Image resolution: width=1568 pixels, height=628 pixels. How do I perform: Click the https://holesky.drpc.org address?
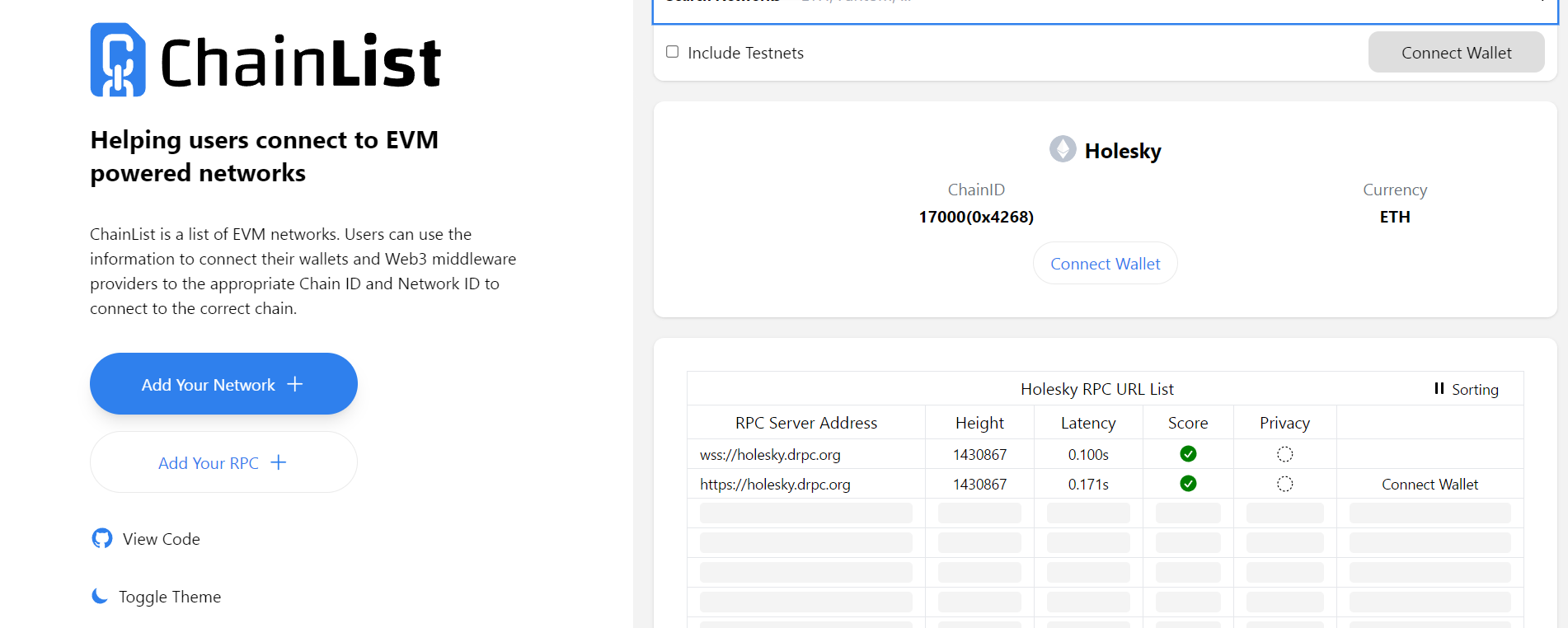tap(775, 484)
